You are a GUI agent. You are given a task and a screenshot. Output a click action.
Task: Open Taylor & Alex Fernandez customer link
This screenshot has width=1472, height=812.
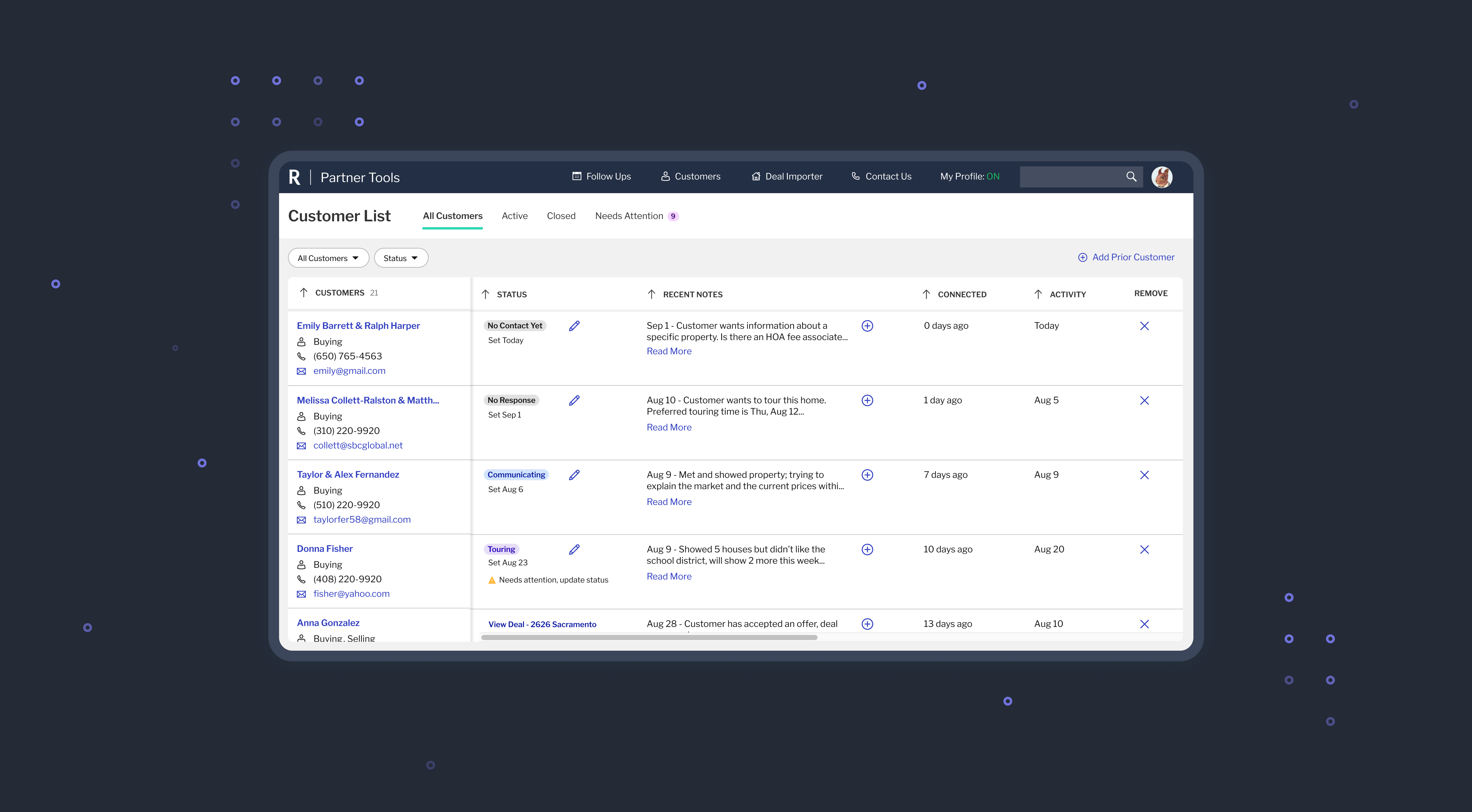348,475
